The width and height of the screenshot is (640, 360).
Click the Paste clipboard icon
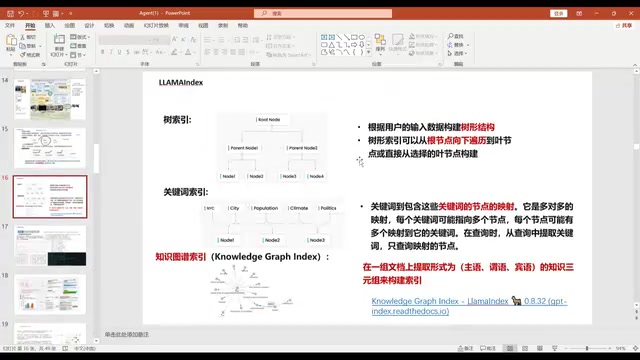tap(11, 40)
